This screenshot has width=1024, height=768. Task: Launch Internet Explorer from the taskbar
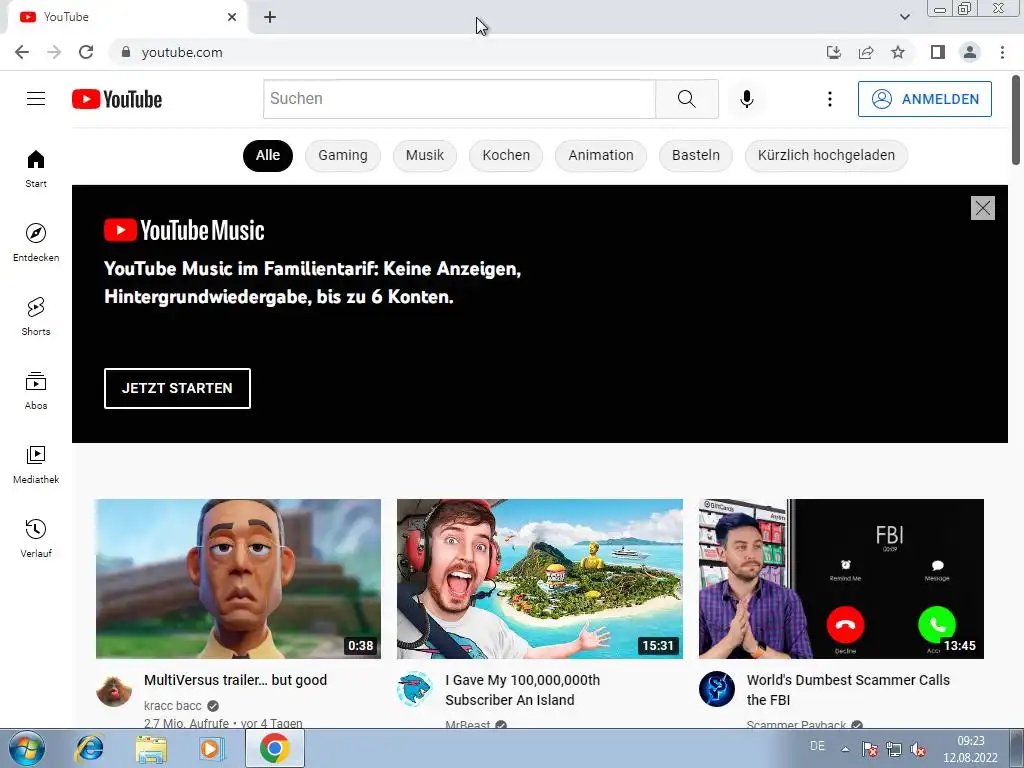tap(89, 748)
